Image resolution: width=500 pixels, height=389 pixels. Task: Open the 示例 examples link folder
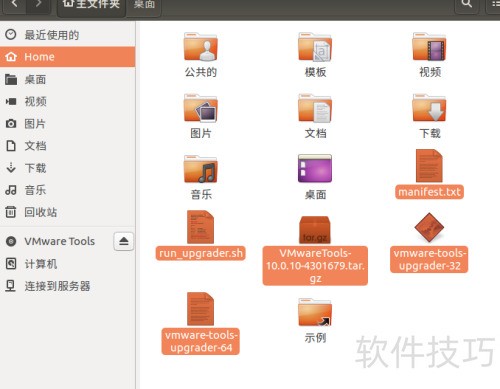click(x=315, y=312)
